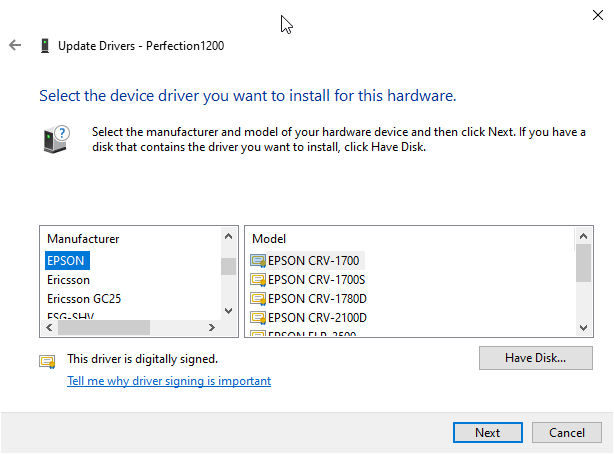Screen dimensions: 614x454
Task: Click the Model list vertical scrollbar thumb
Action: (x=583, y=263)
